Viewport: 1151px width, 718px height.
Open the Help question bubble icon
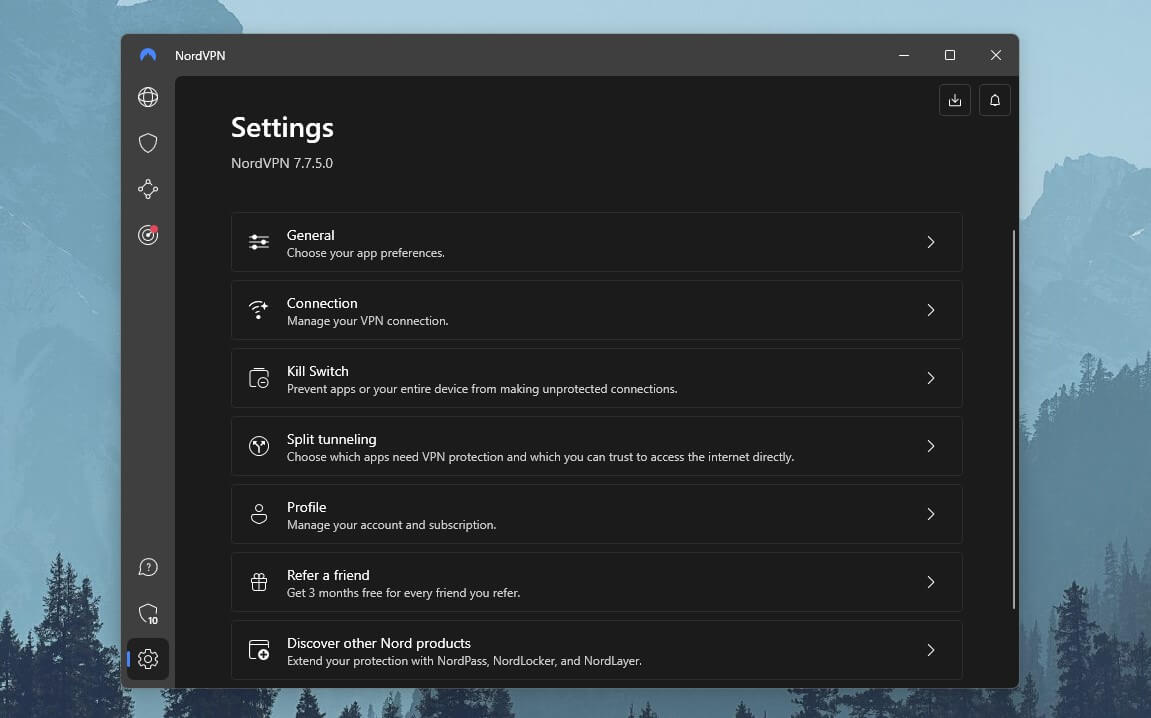click(x=148, y=567)
